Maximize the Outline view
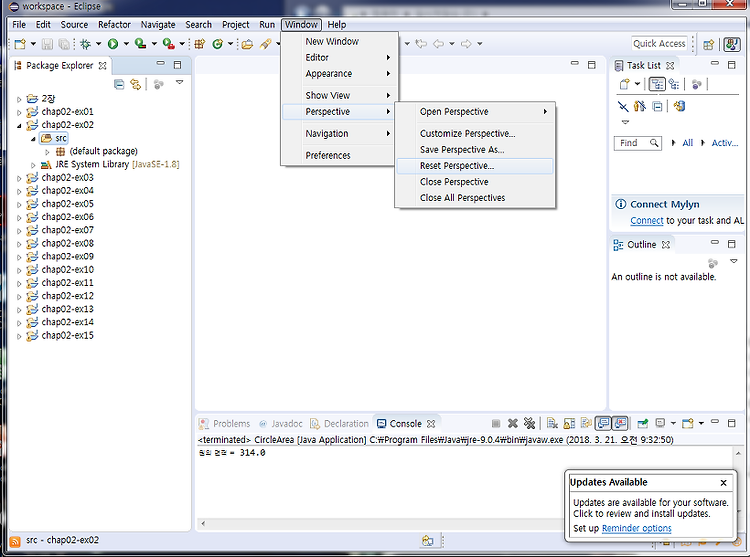Image resolution: width=750 pixels, height=557 pixels. (x=732, y=244)
